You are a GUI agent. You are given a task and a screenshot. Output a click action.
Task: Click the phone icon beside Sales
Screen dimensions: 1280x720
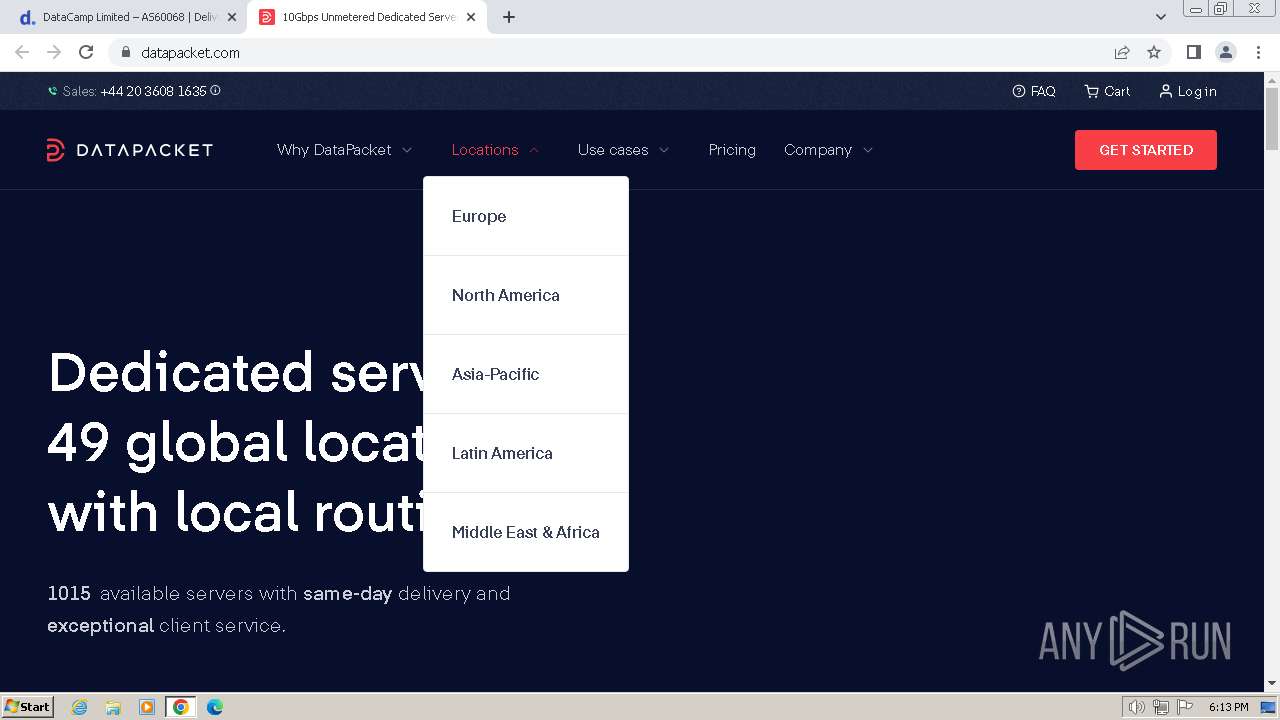tap(53, 91)
